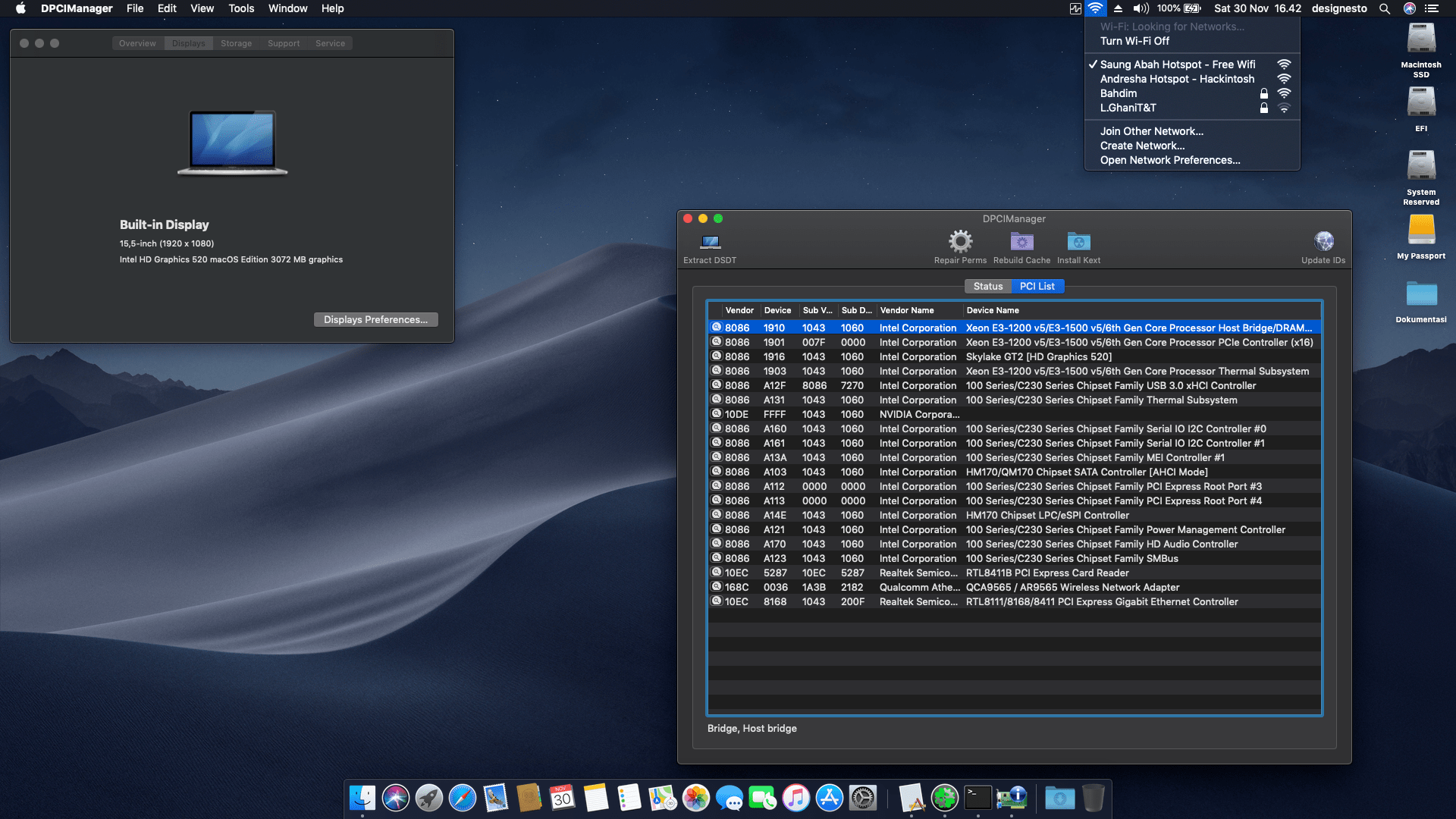
Task: Connect to the Bahdim network
Action: coord(1119,93)
